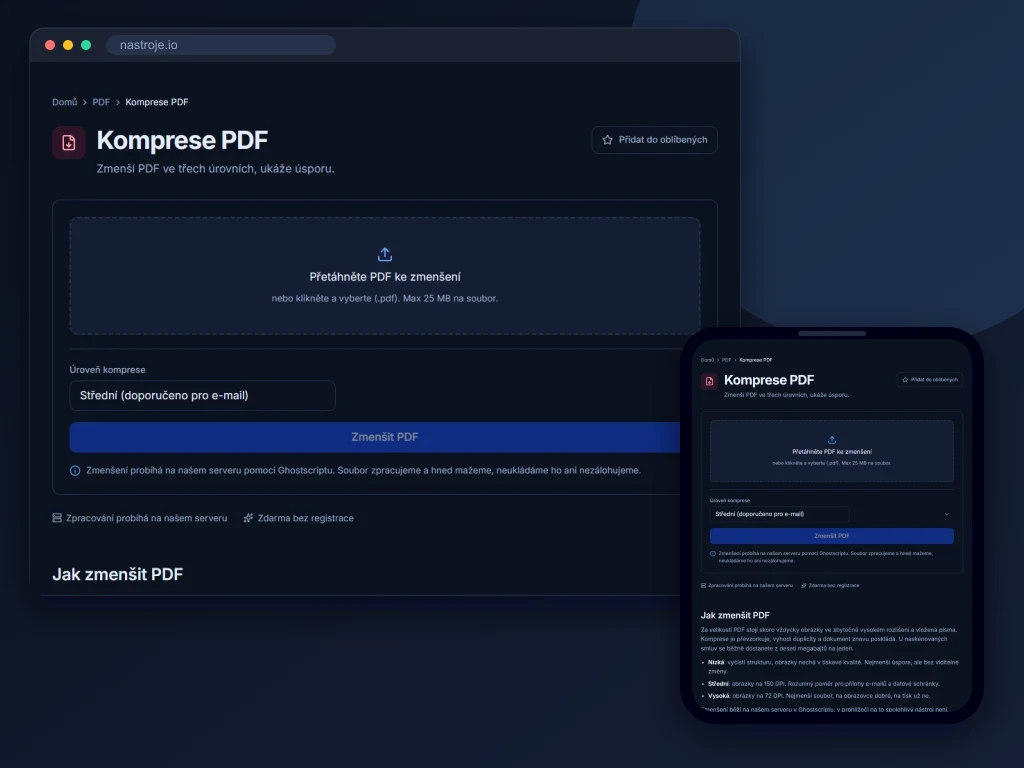
Task: Click the info icon in phone mockup notice
Action: [x=712, y=553]
